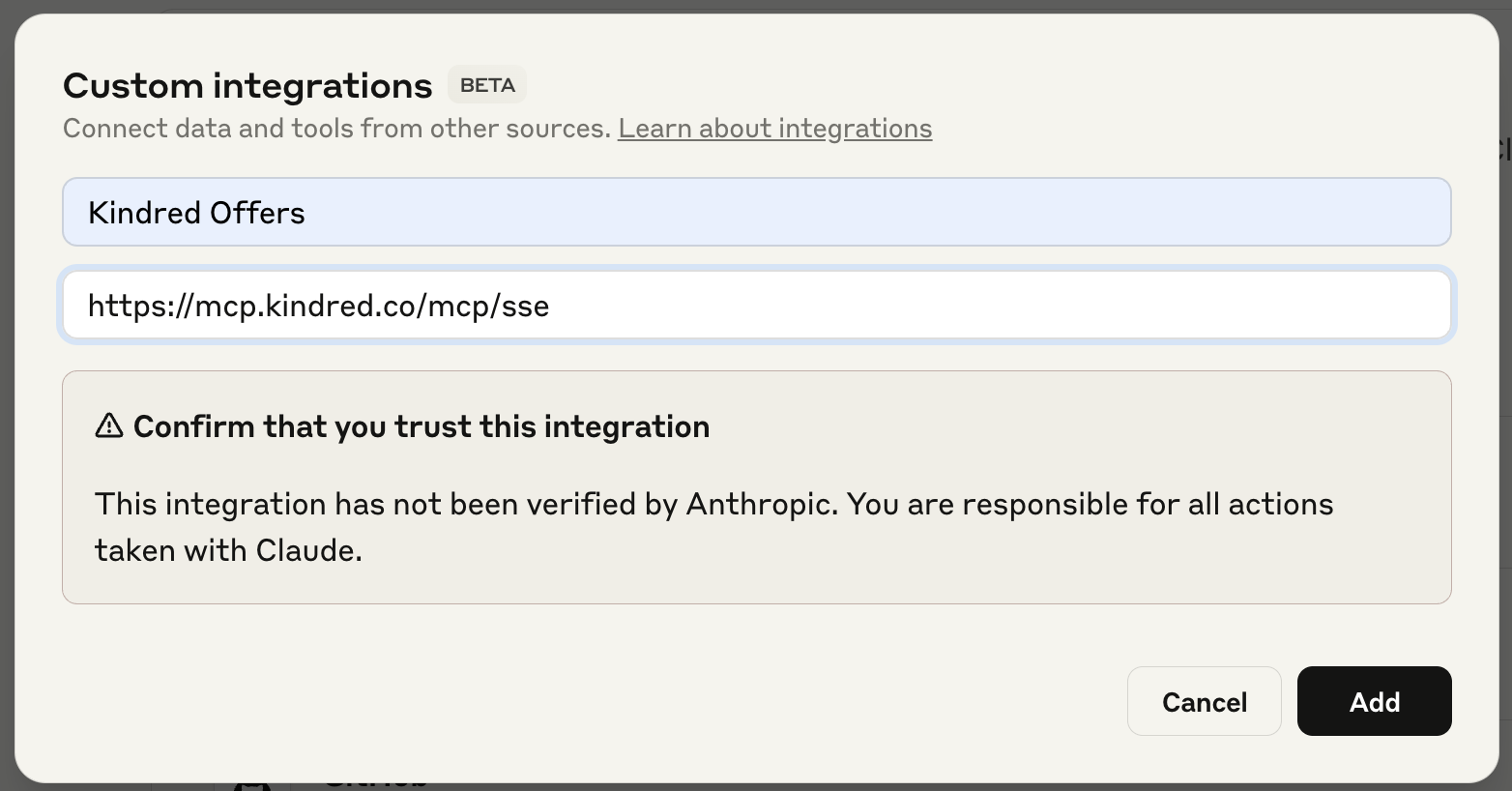Click the Add button
This screenshot has height=791, width=1512.
click(1374, 701)
